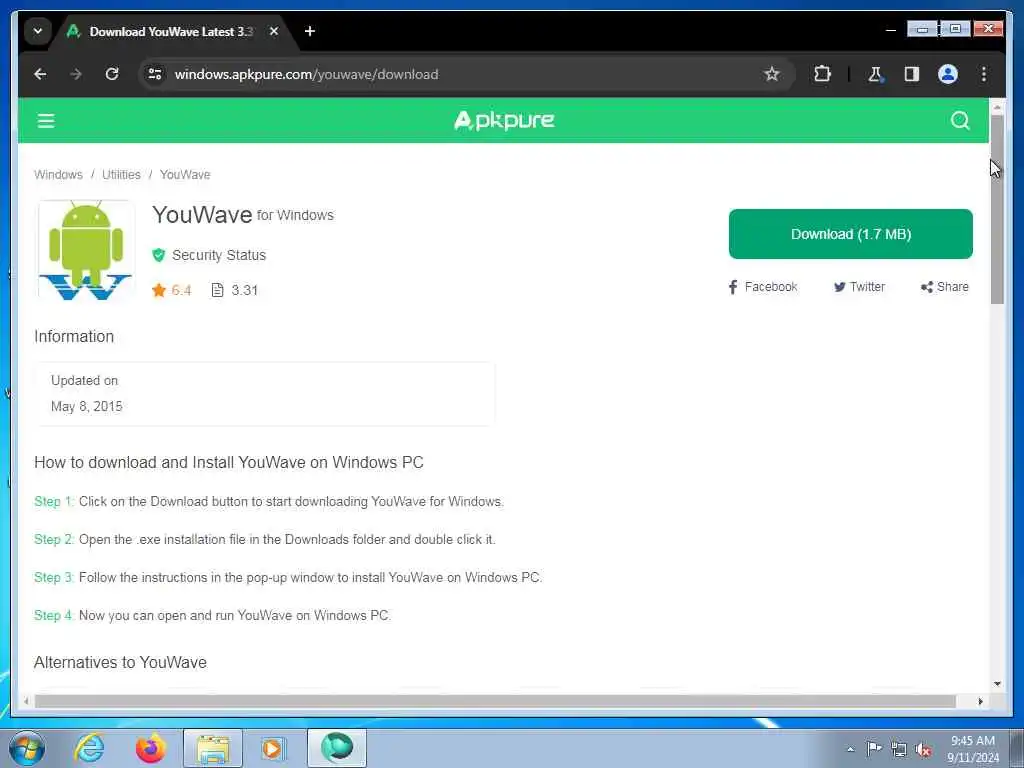The height and width of the screenshot is (768, 1024).
Task: Click the Download (1.7 MB) button
Action: tap(850, 234)
